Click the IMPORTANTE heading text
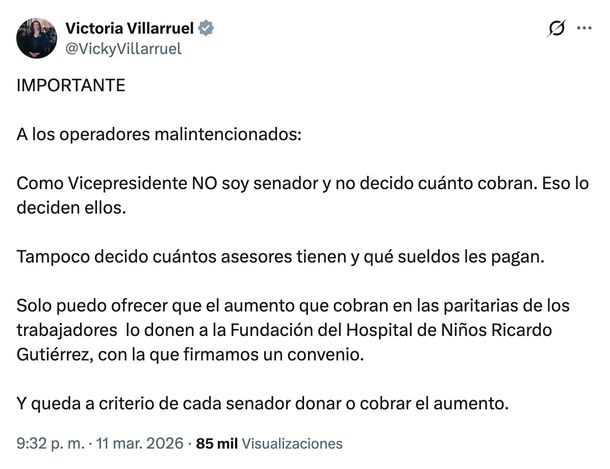Image resolution: width=610 pixels, height=469 pixels. (x=71, y=86)
